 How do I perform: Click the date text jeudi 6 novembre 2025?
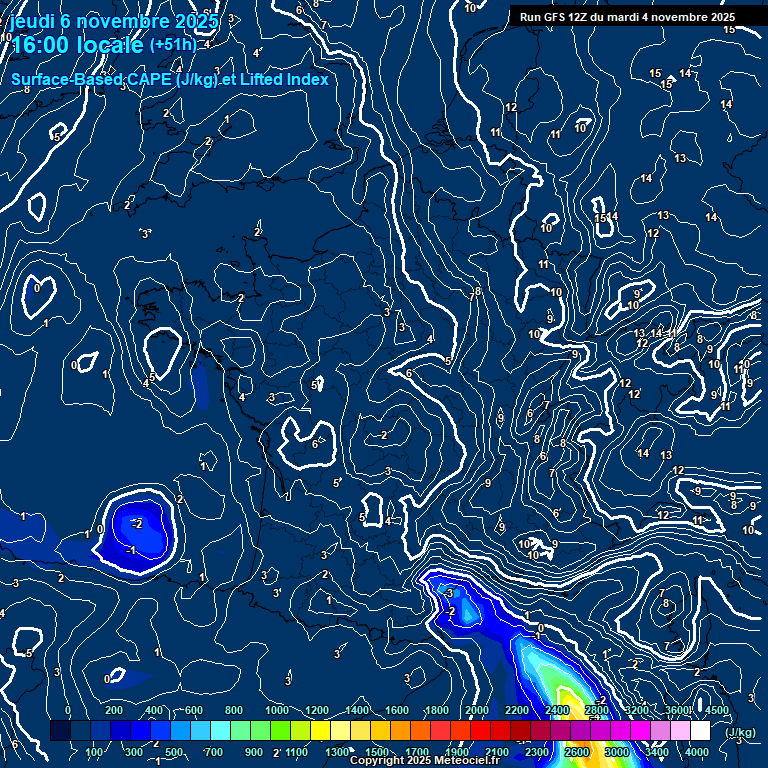point(114,21)
